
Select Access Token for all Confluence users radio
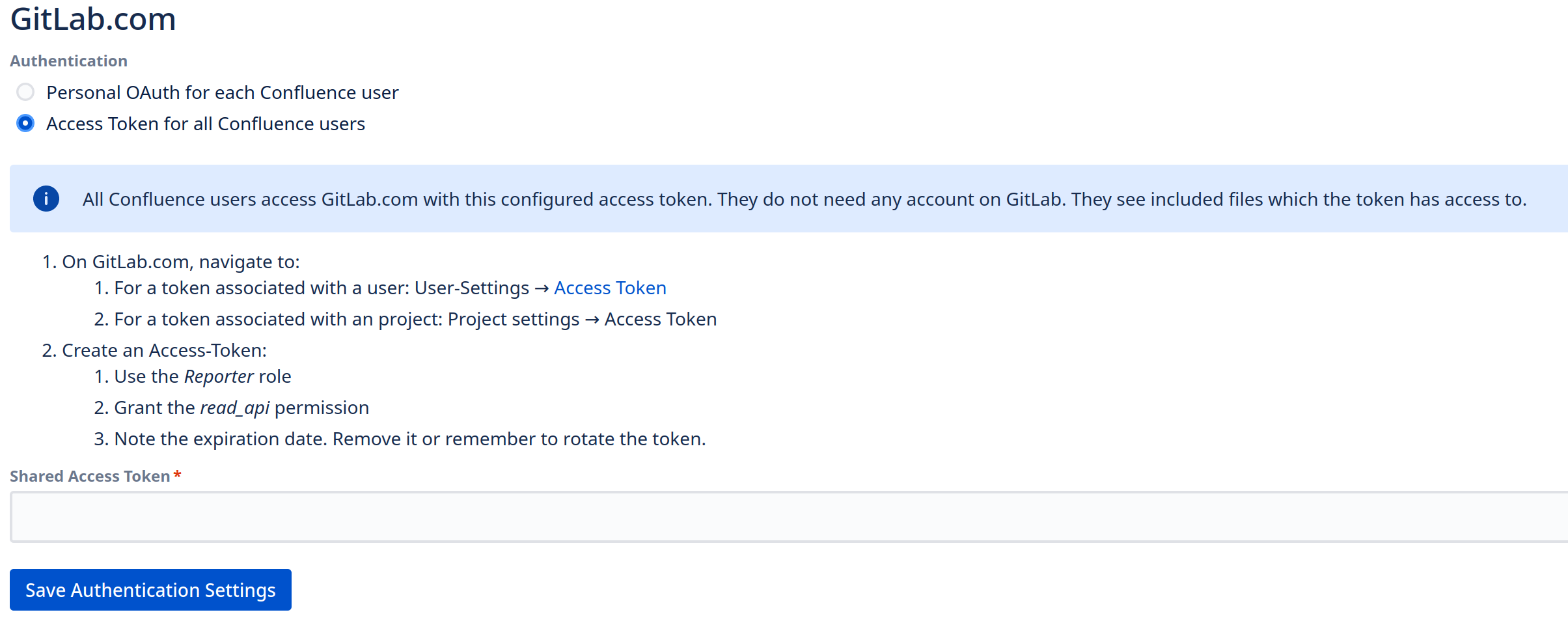pyautogui.click(x=25, y=124)
